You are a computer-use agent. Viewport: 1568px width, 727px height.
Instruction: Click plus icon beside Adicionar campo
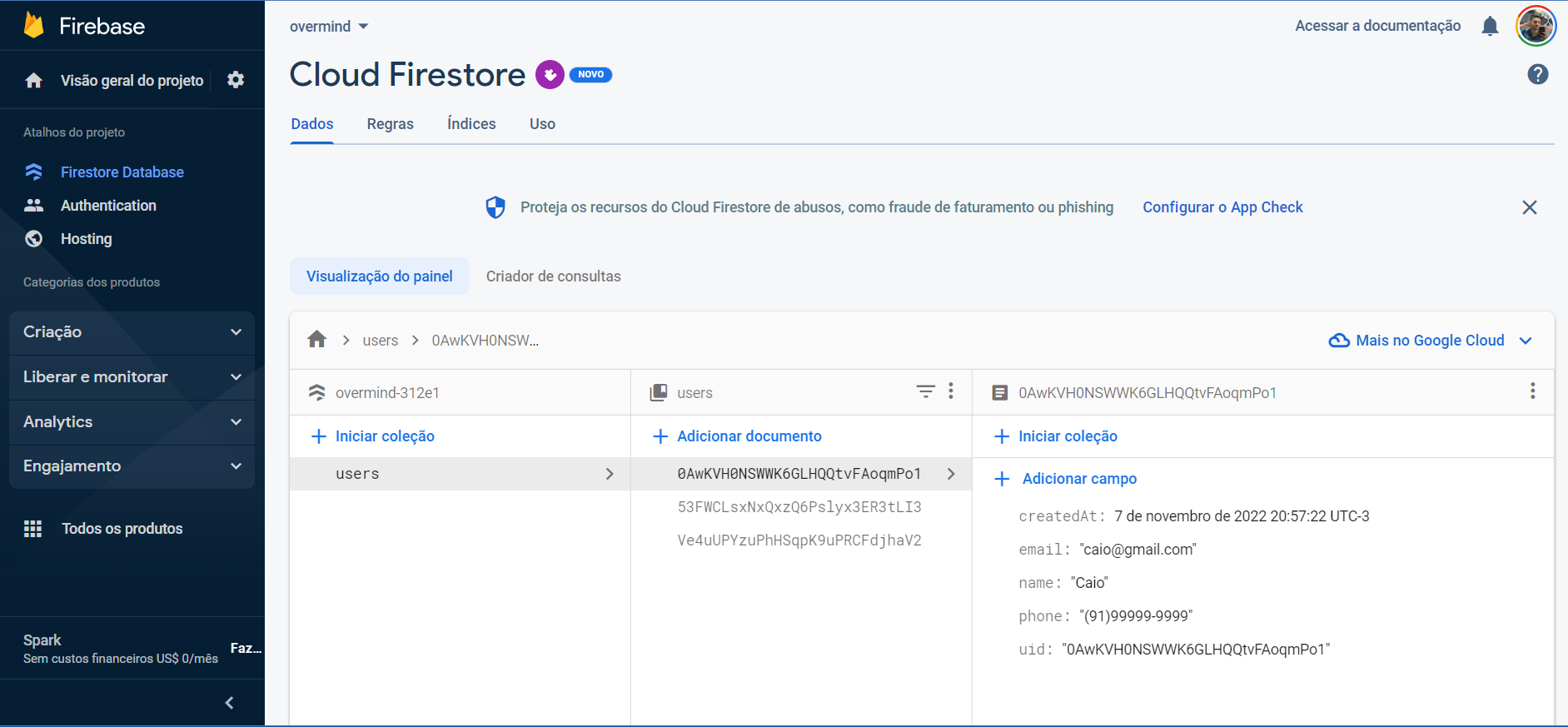pos(1002,479)
